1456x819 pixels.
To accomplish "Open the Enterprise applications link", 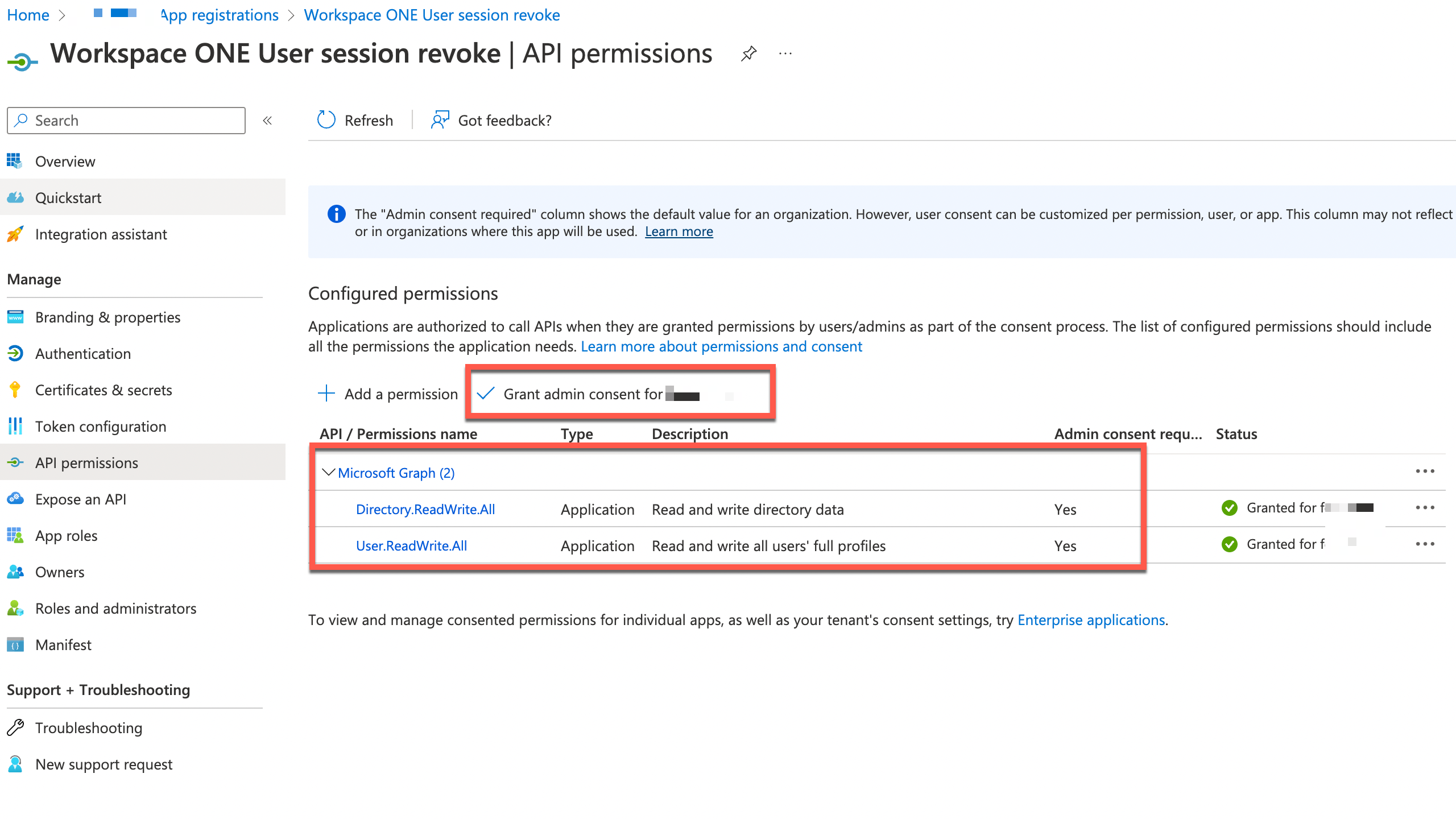I will [x=1091, y=620].
